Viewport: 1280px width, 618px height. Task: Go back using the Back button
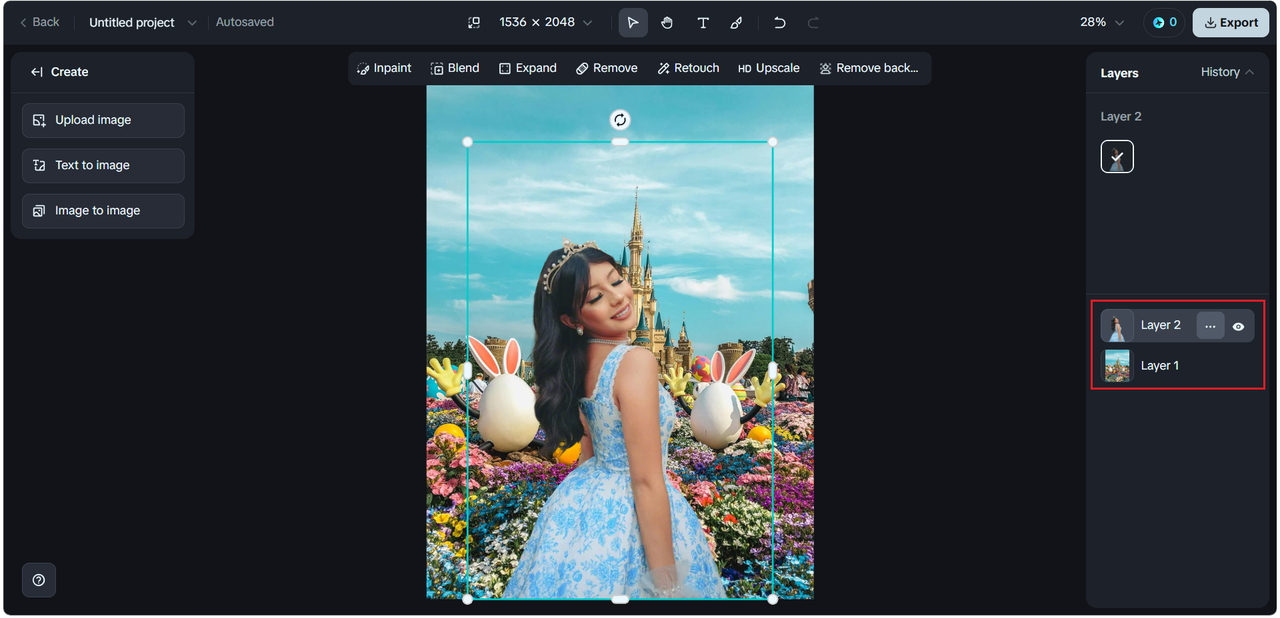[x=40, y=22]
